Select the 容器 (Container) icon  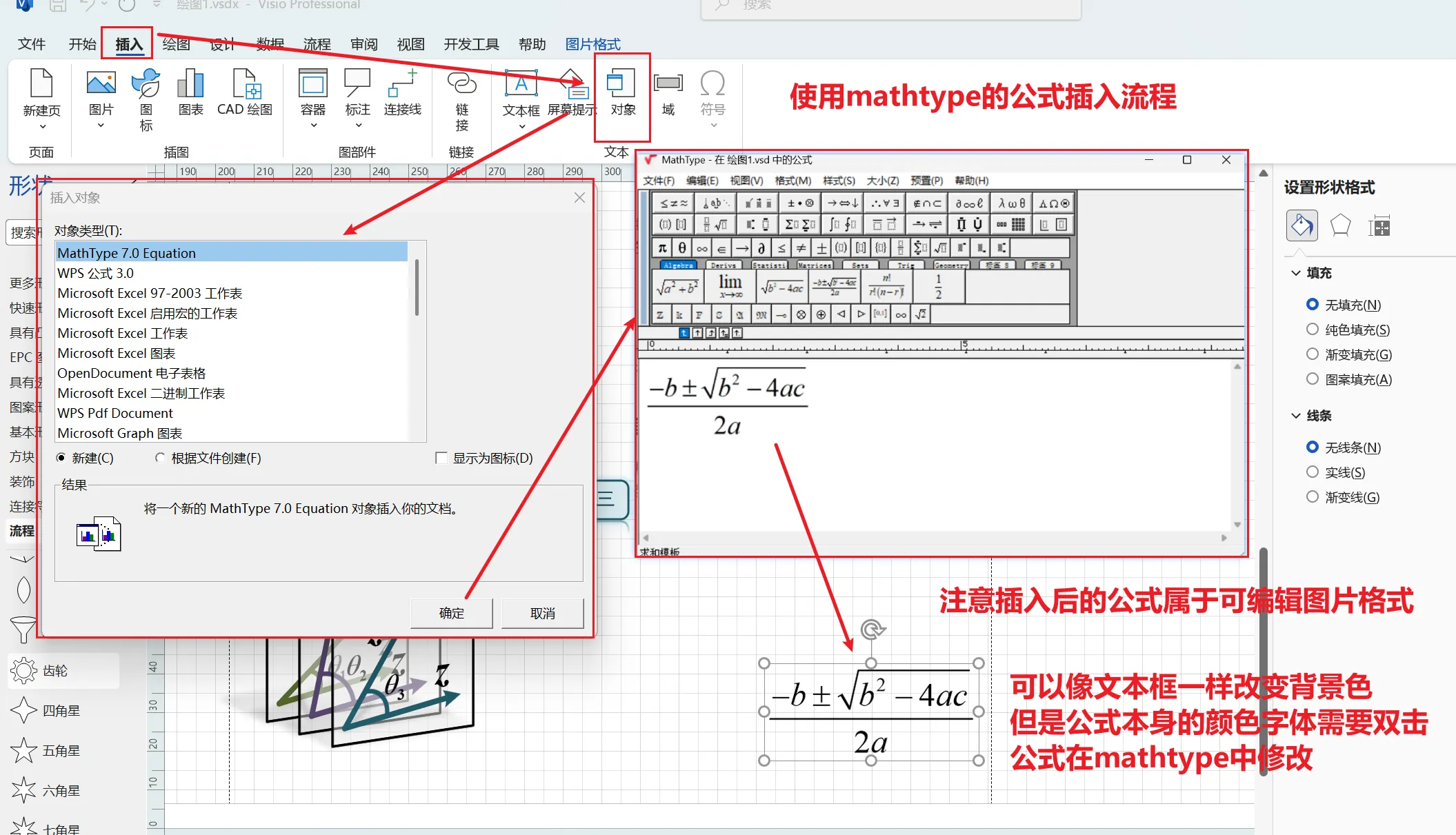click(313, 83)
